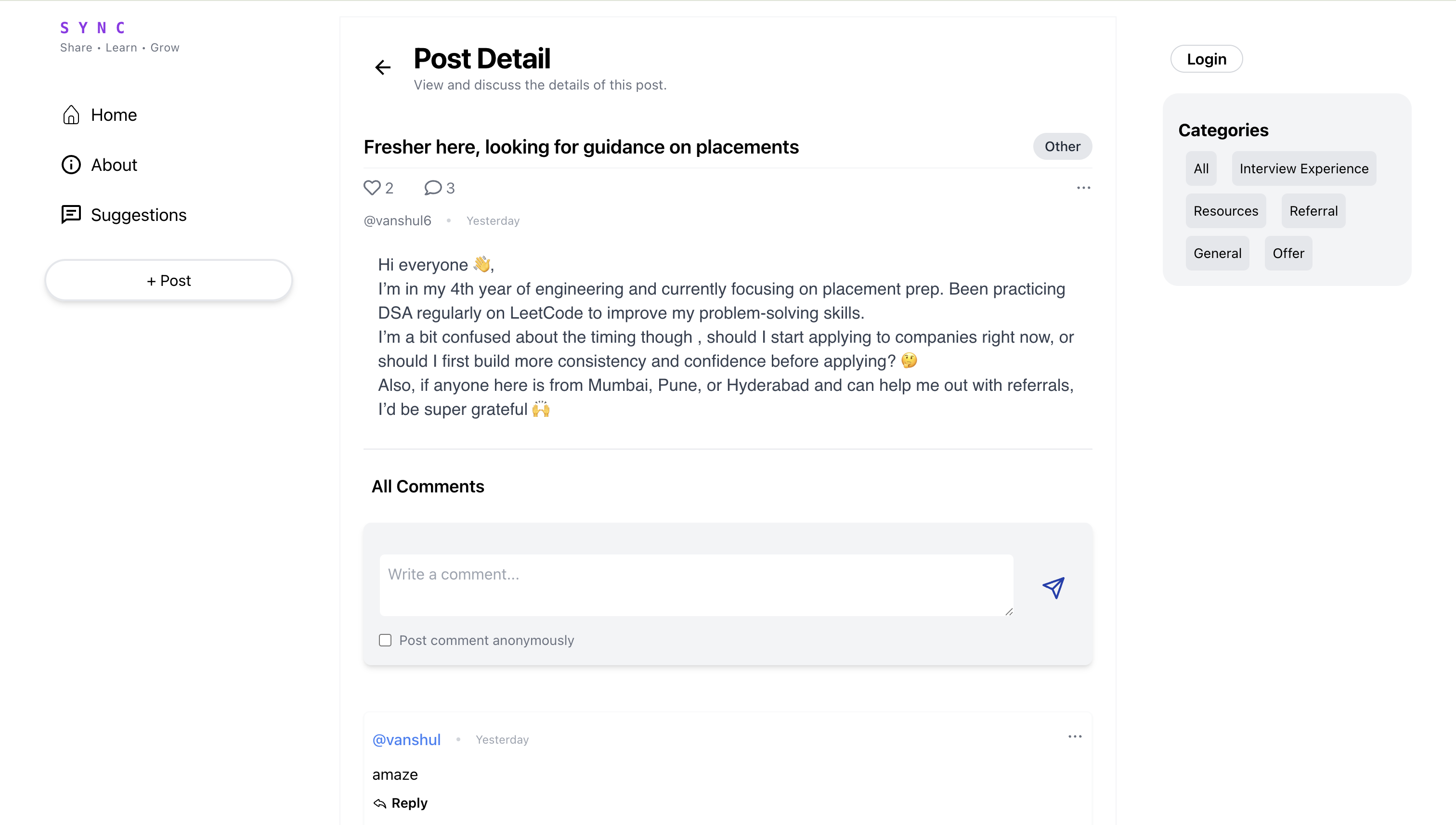This screenshot has width=1456, height=825.
Task: Open the @vanshul commenter profile link
Action: pyautogui.click(x=406, y=739)
